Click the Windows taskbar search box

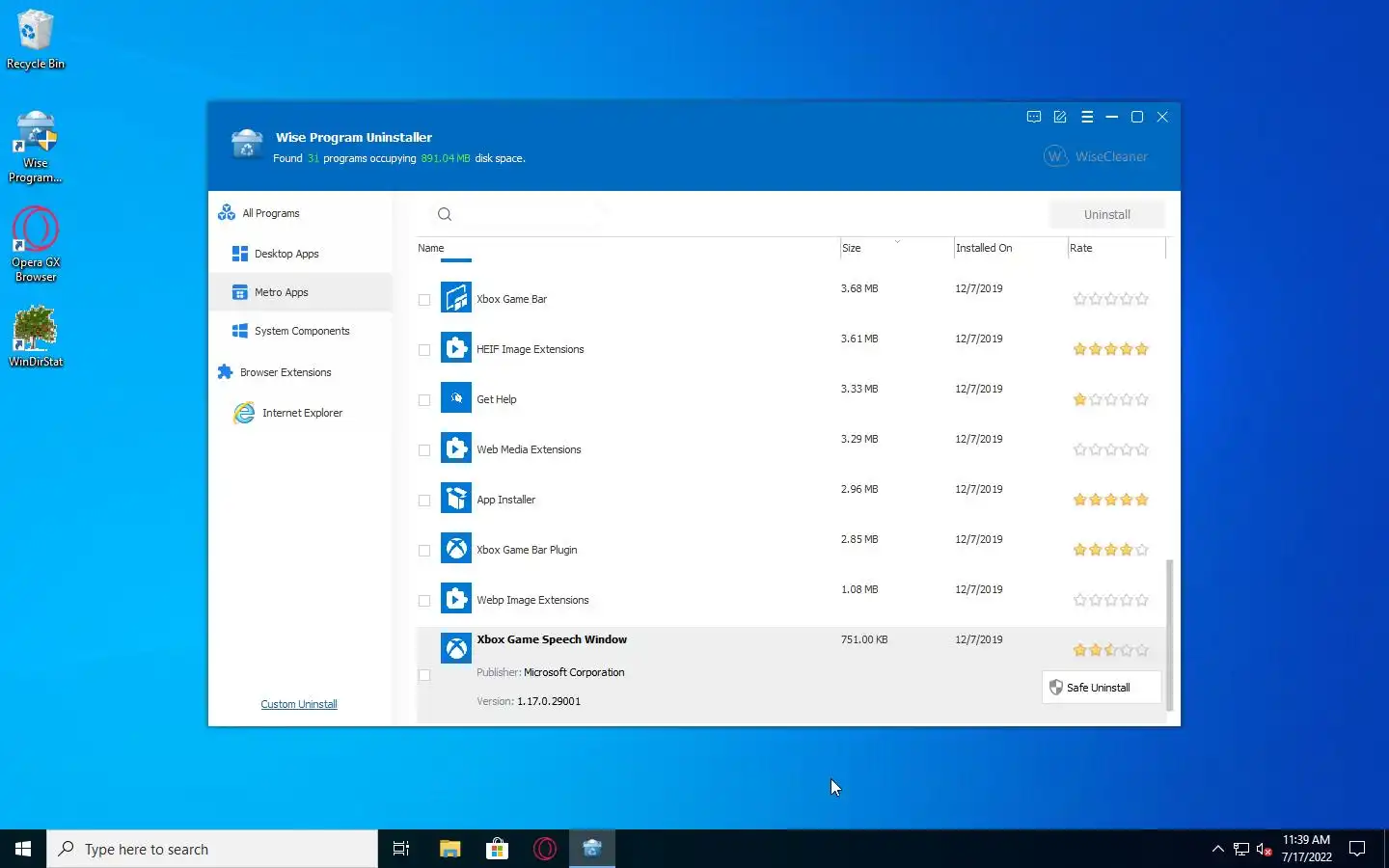coord(212,849)
